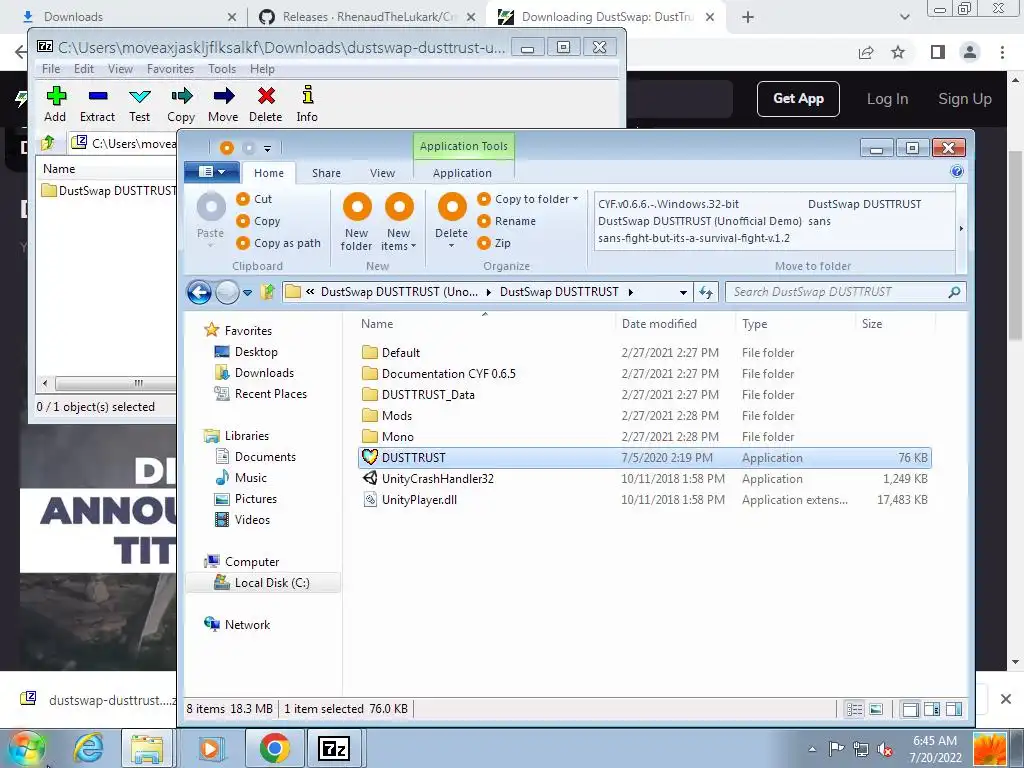Open the 7-Zip Favorites menu

click(x=170, y=69)
